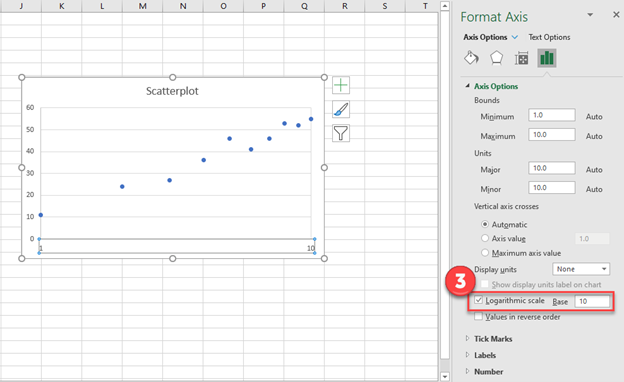Select Maximum axis value radio option

pos(485,253)
